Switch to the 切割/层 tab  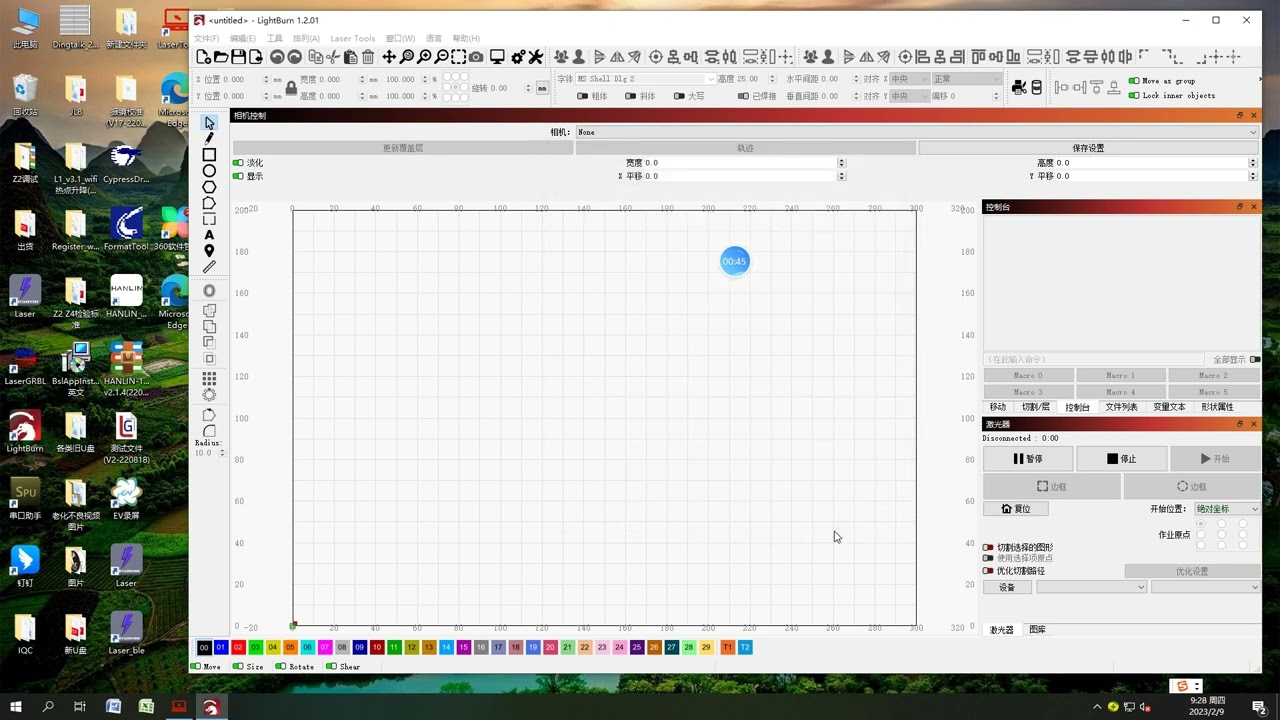1036,407
